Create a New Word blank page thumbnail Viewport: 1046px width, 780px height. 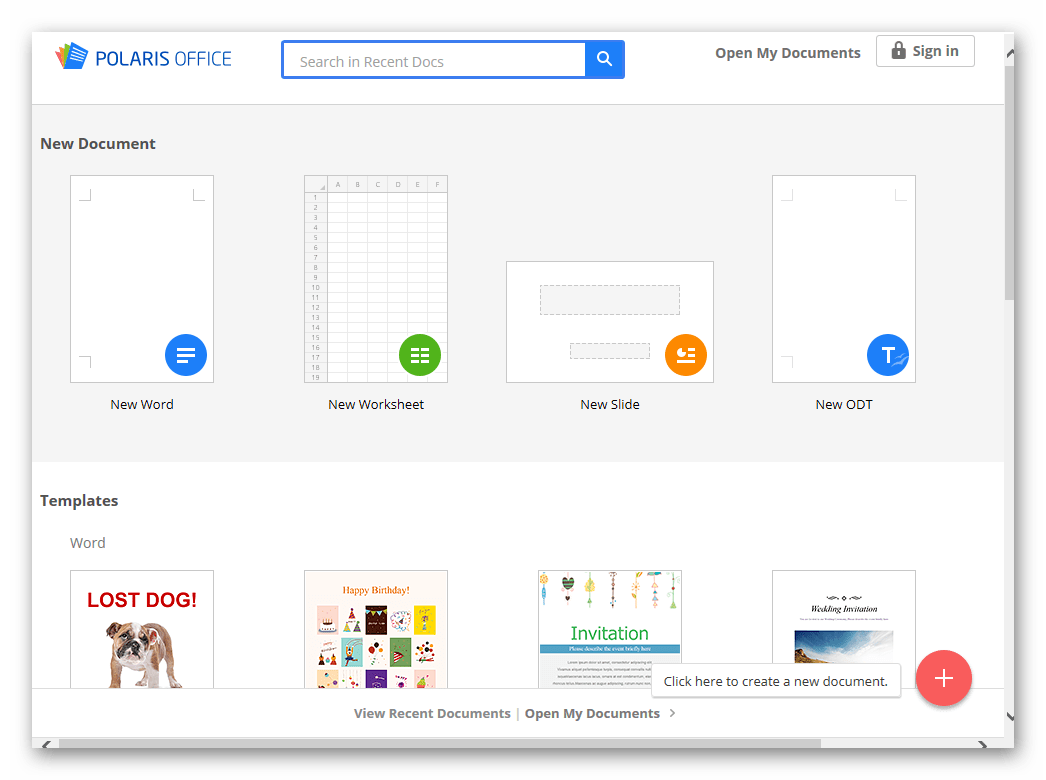point(142,279)
